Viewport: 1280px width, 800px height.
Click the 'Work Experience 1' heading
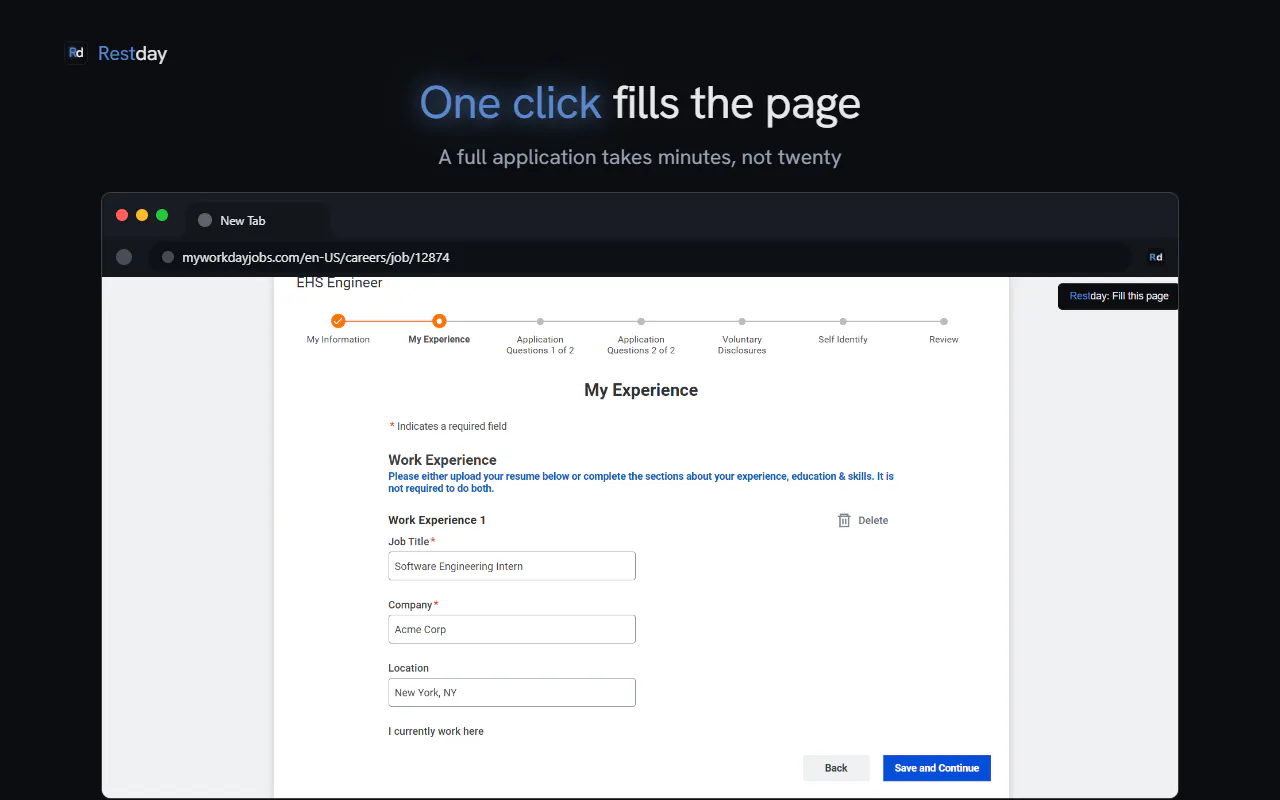click(437, 520)
